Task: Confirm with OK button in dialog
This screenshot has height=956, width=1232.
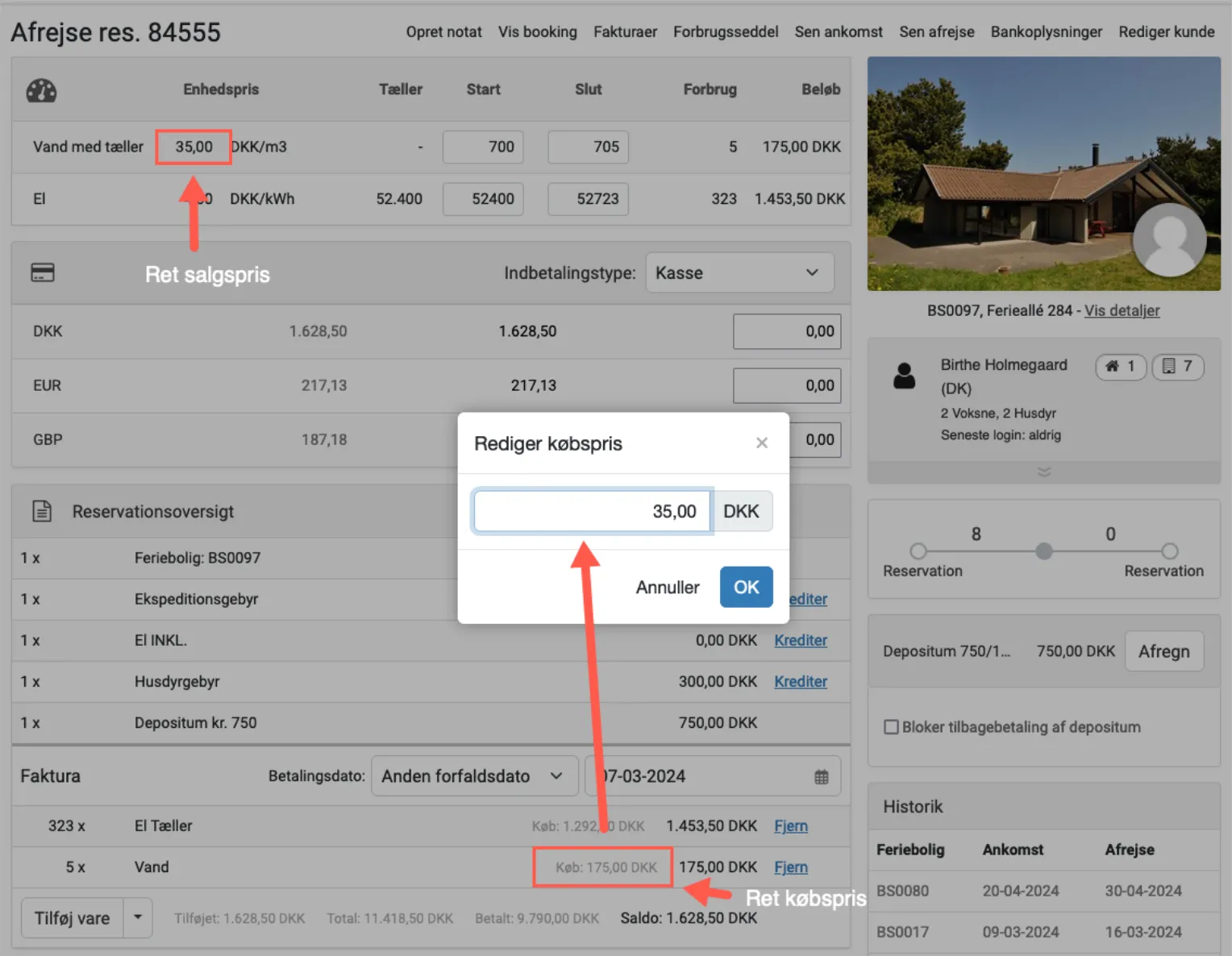Action: click(746, 587)
